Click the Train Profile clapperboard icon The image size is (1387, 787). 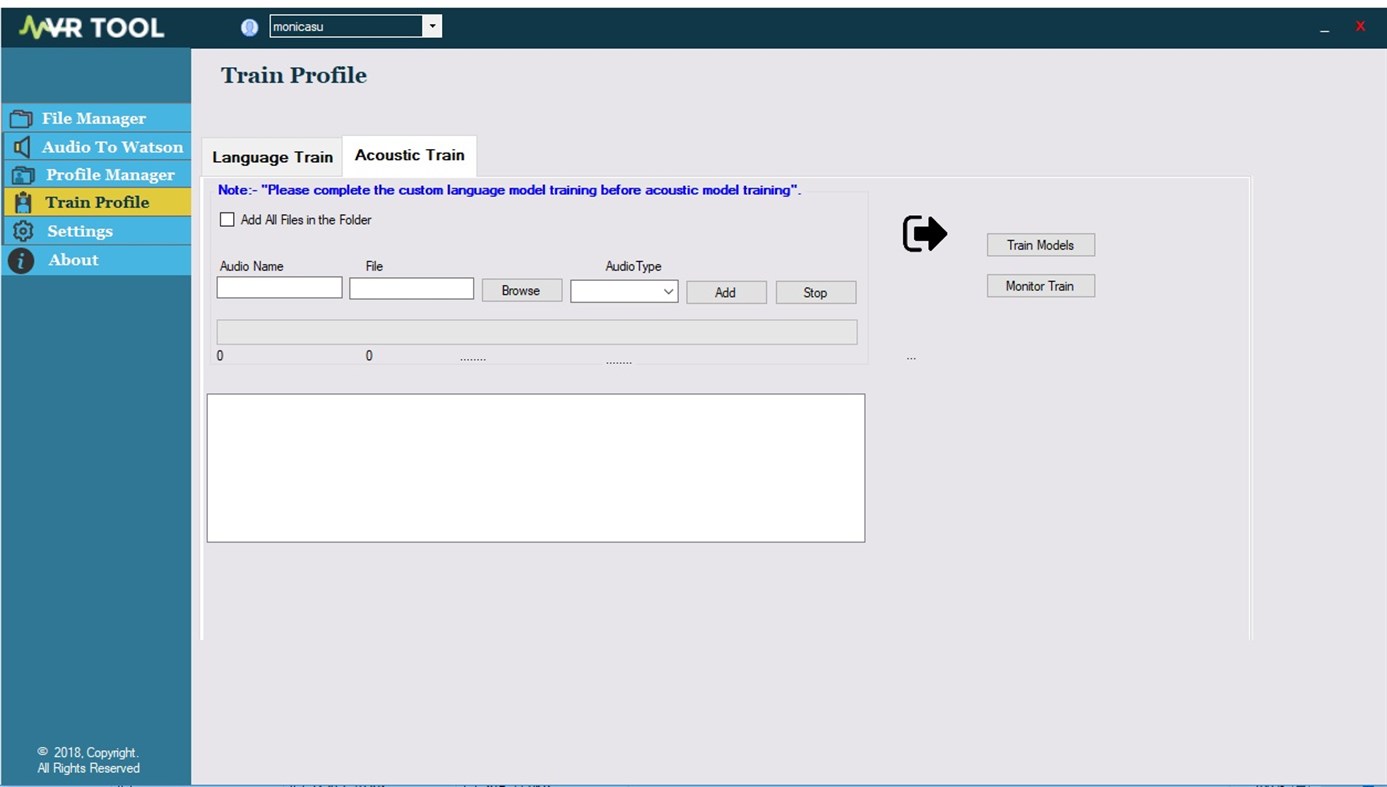[x=21, y=202]
